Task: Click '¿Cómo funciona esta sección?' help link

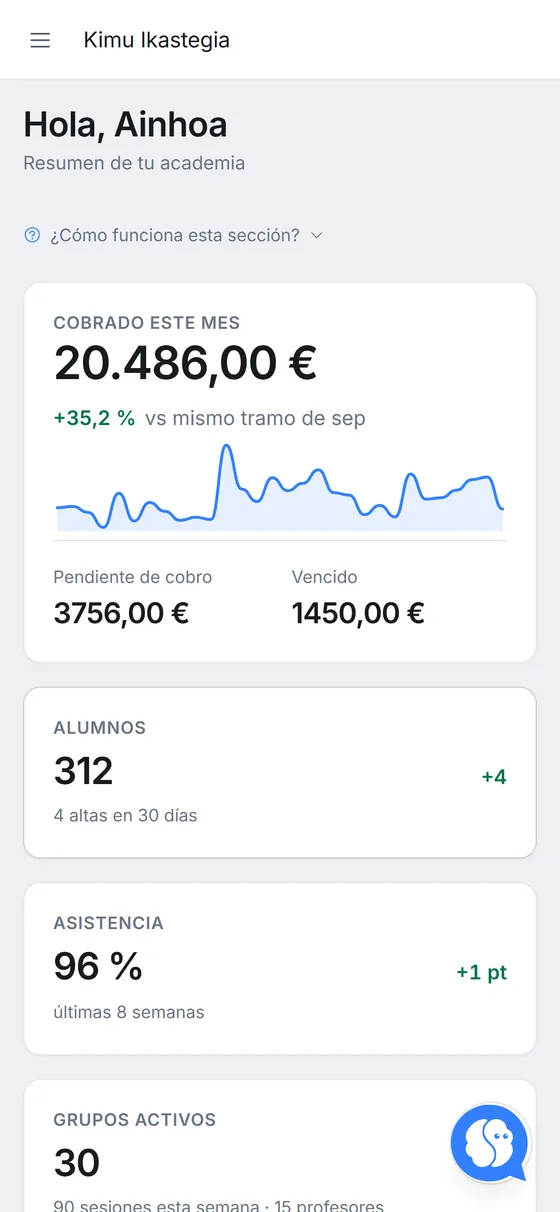Action: 174,235
